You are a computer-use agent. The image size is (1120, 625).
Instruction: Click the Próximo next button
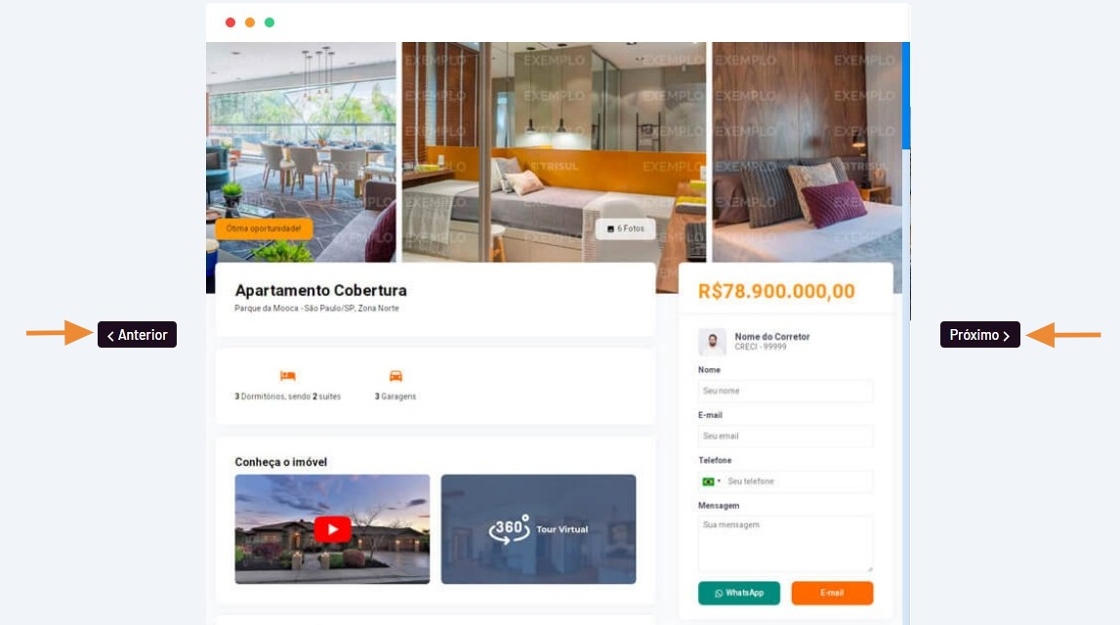(979, 334)
